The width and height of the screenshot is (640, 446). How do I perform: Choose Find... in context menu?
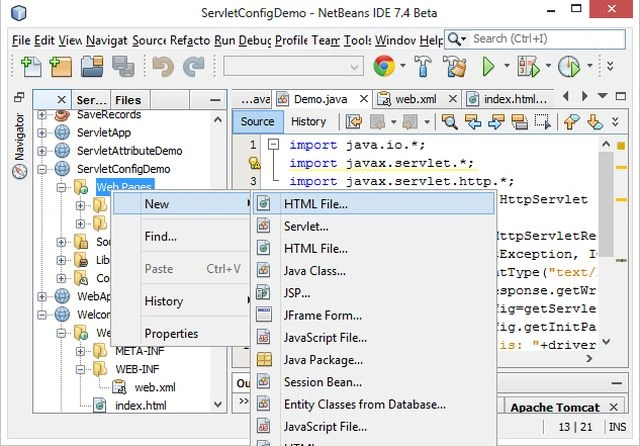tap(182, 236)
